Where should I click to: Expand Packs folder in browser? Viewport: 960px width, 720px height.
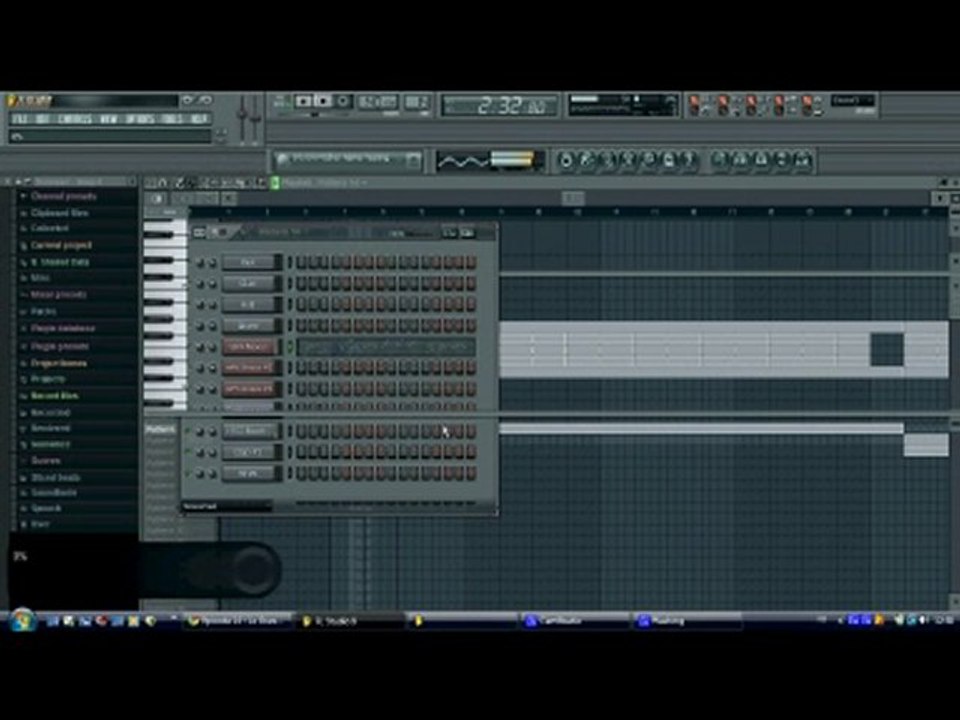point(43,311)
